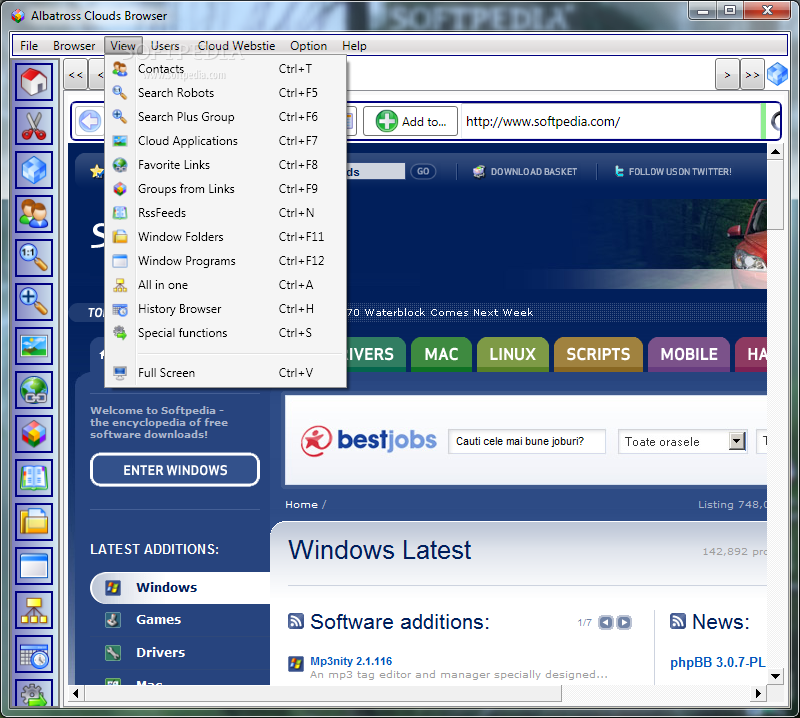Image resolution: width=800 pixels, height=718 pixels.
Task: Switch to the MAC category tab
Action: pyautogui.click(x=441, y=354)
